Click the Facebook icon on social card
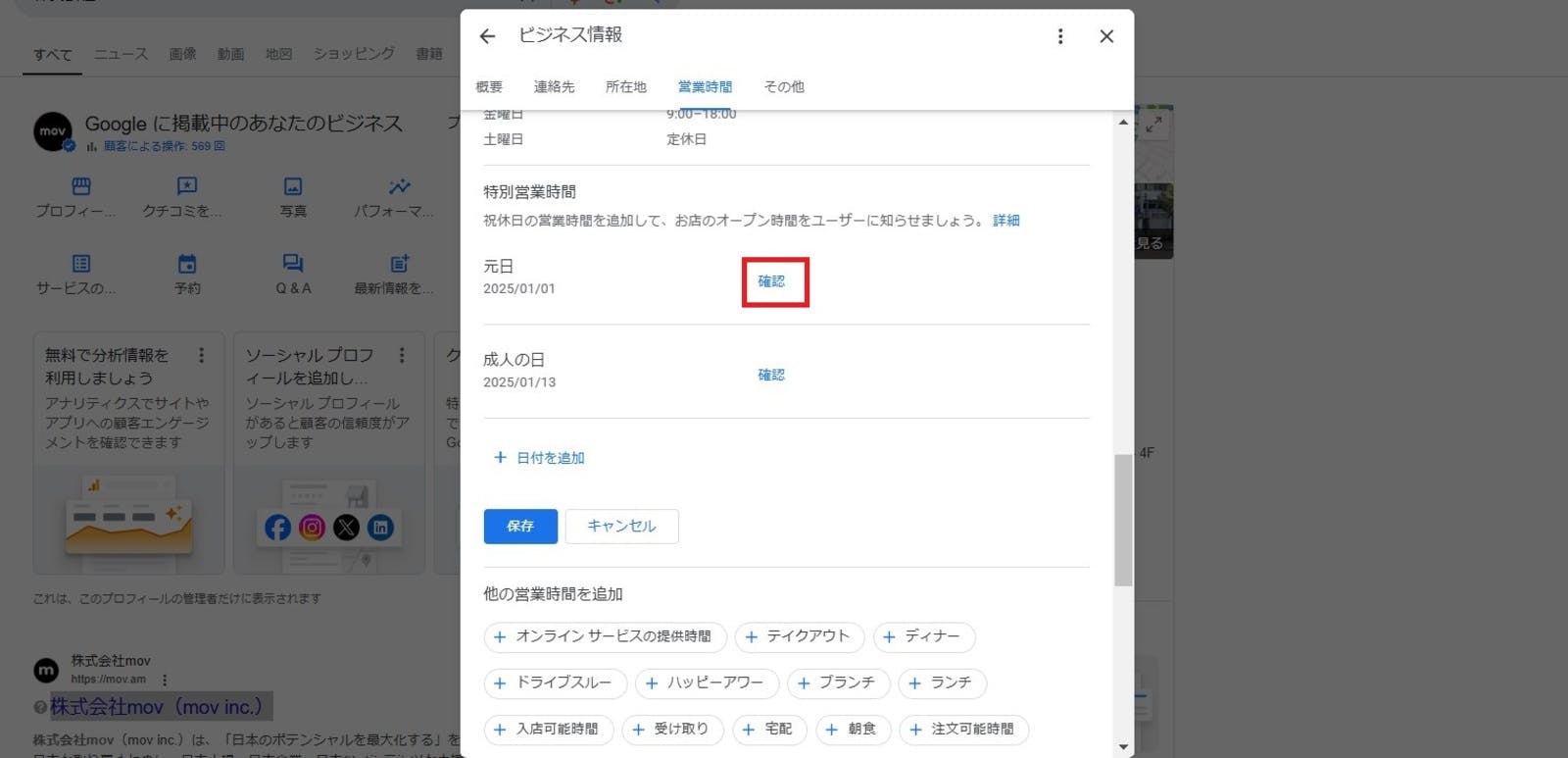Screen dimensions: 1568x758 pos(277,528)
